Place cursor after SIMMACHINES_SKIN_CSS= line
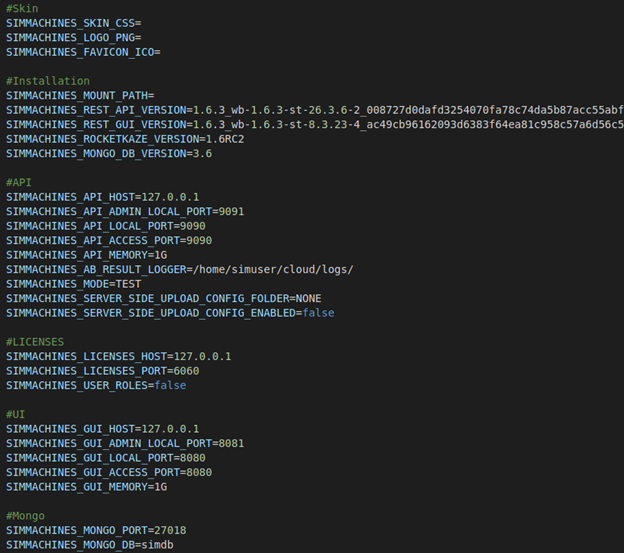This screenshot has height=553, width=624. [x=143, y=22]
